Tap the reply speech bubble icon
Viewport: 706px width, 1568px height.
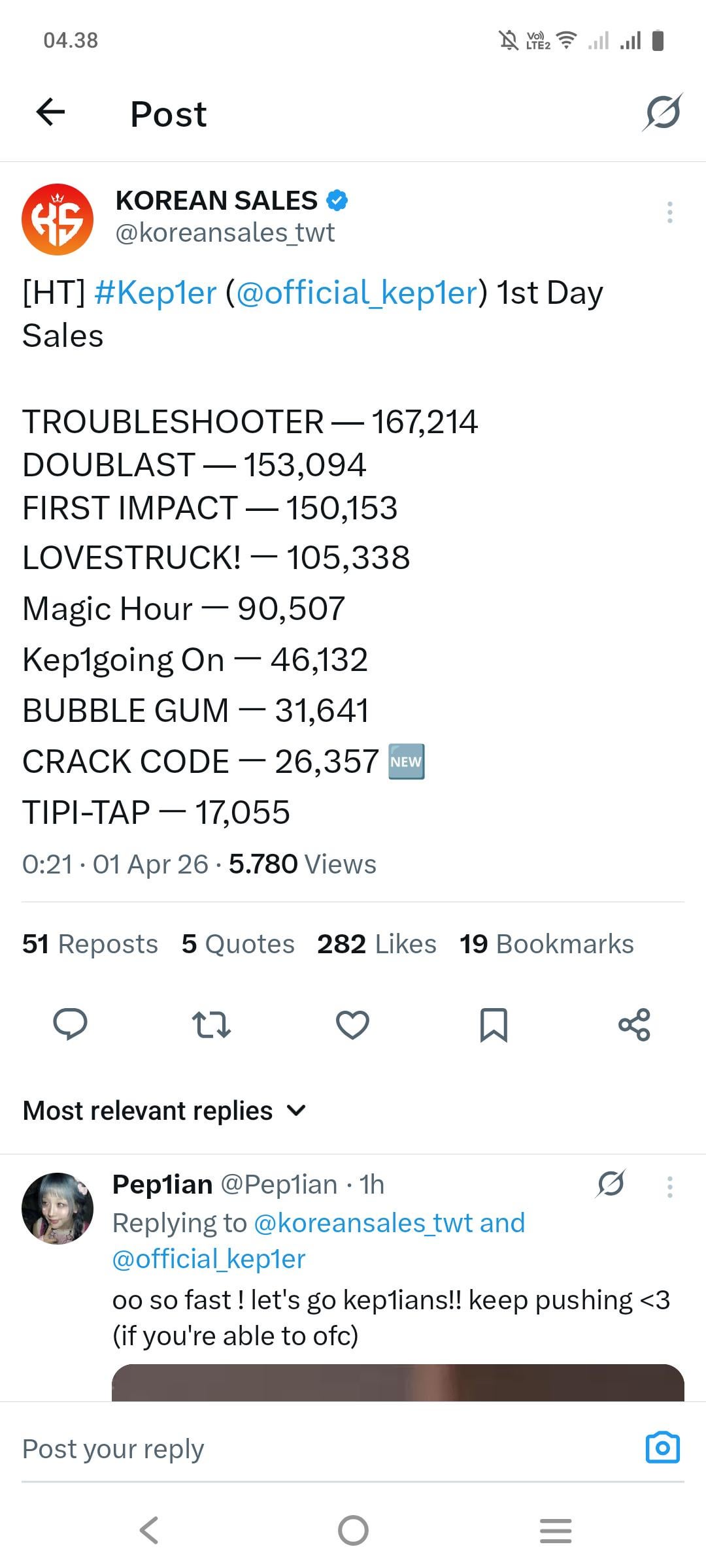70,1024
